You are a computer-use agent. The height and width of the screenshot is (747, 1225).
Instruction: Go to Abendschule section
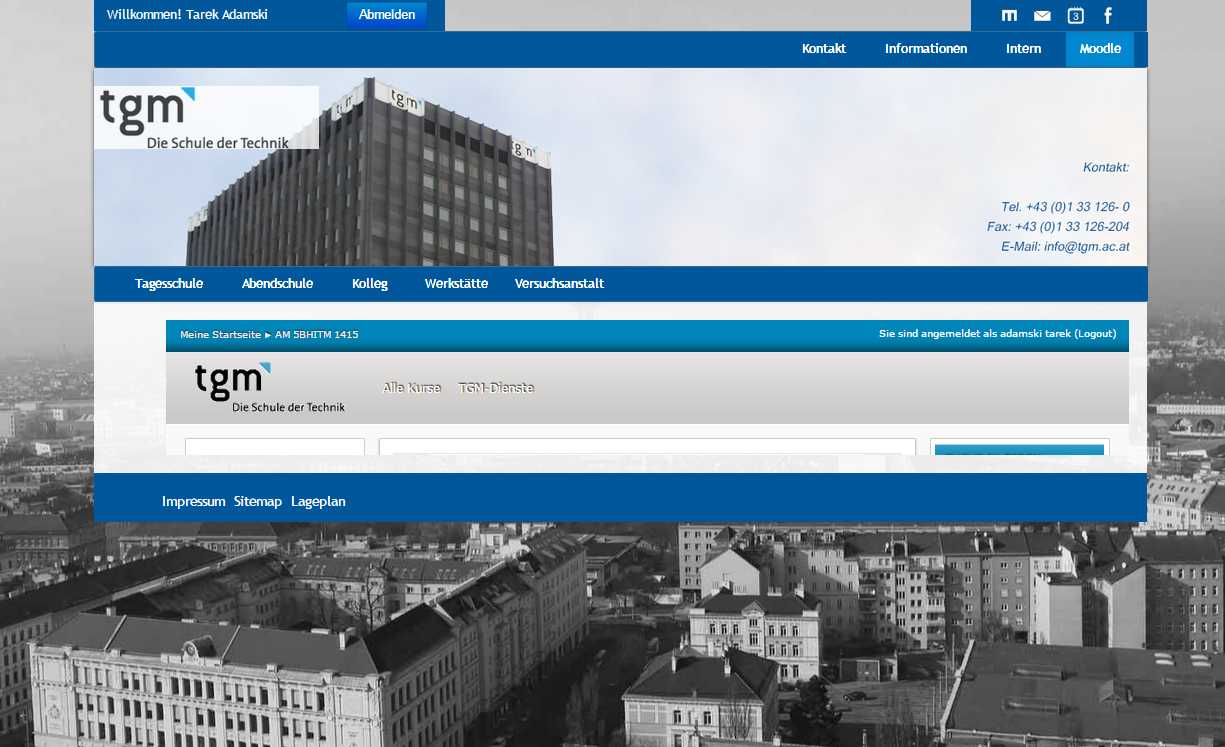[x=277, y=284]
